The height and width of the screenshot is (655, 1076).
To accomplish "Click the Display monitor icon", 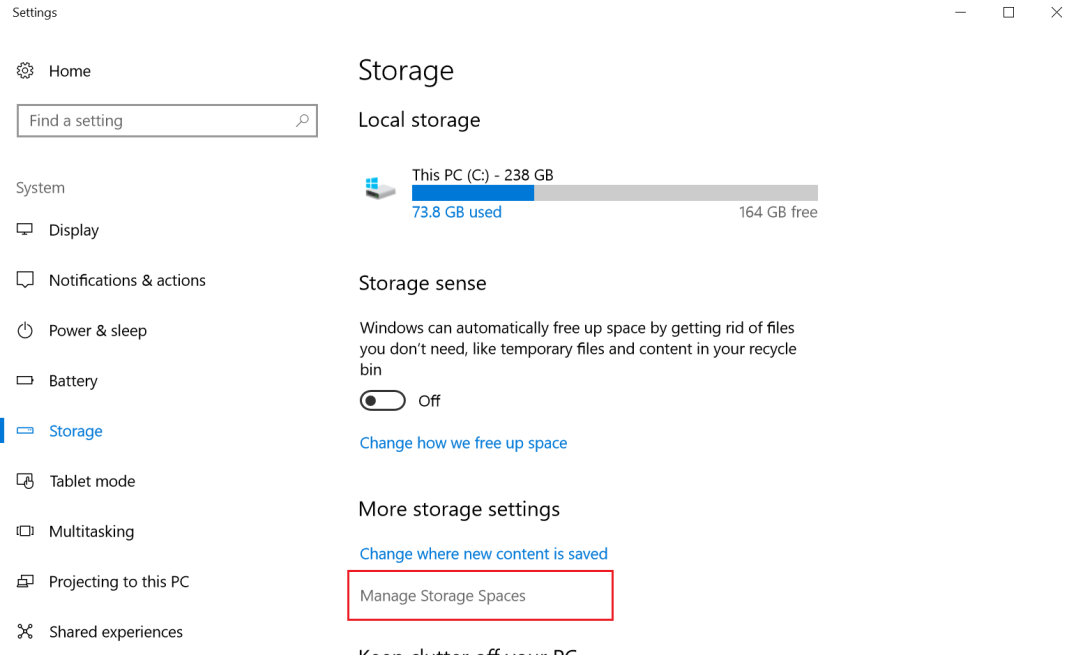I will coord(25,230).
